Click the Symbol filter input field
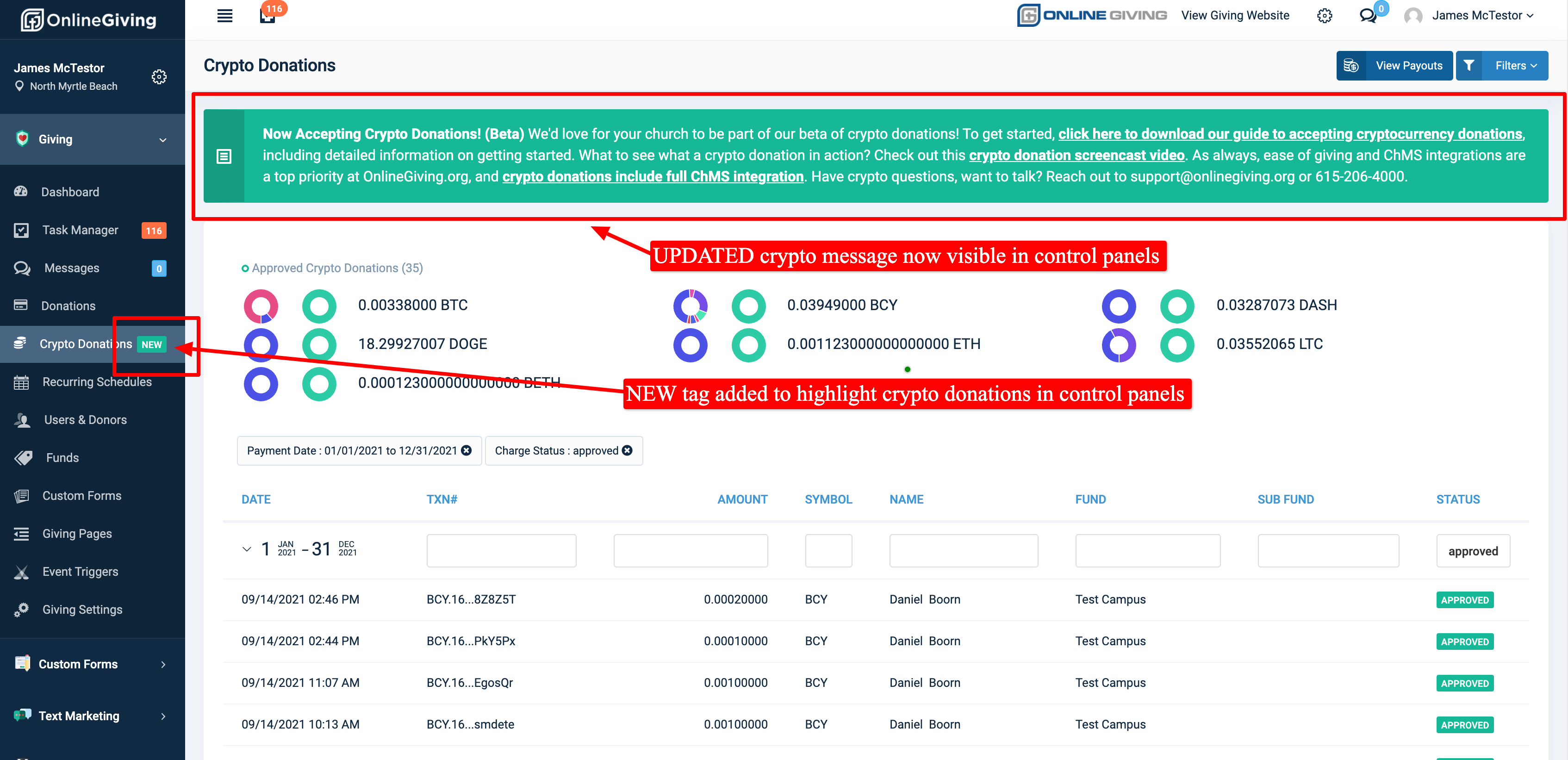Viewport: 1568px width, 760px height. click(x=828, y=550)
